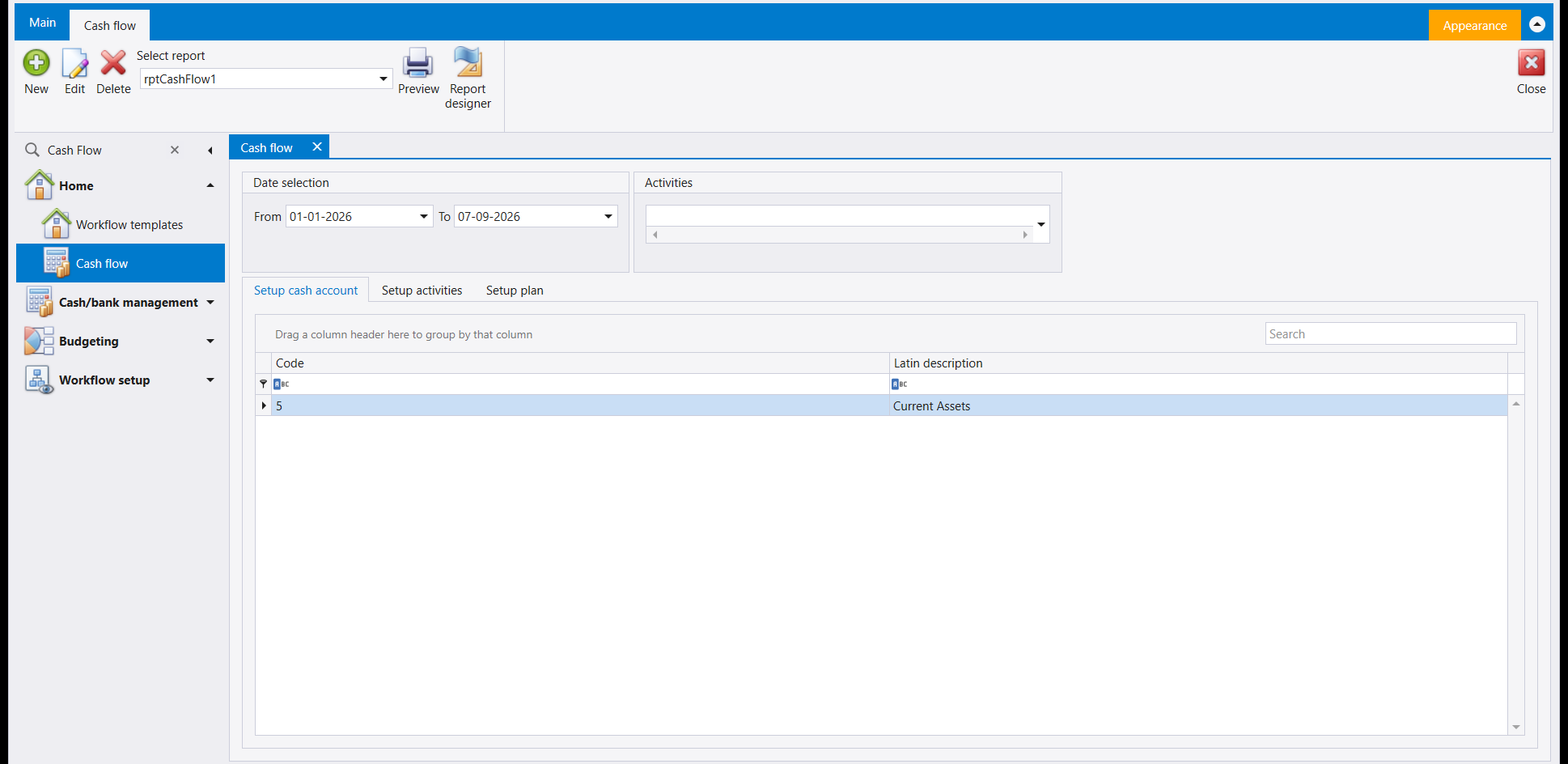Launch the Report designer icon
Image resolution: width=1568 pixels, height=764 pixels.
(468, 62)
